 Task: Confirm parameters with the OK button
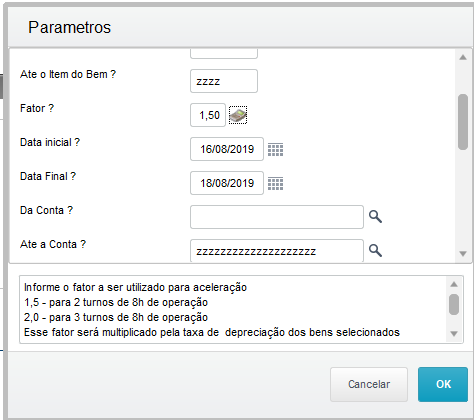443,384
